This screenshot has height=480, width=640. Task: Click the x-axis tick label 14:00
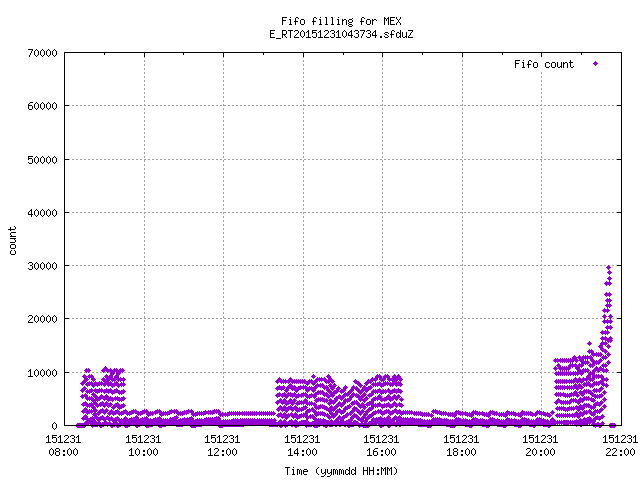302,452
